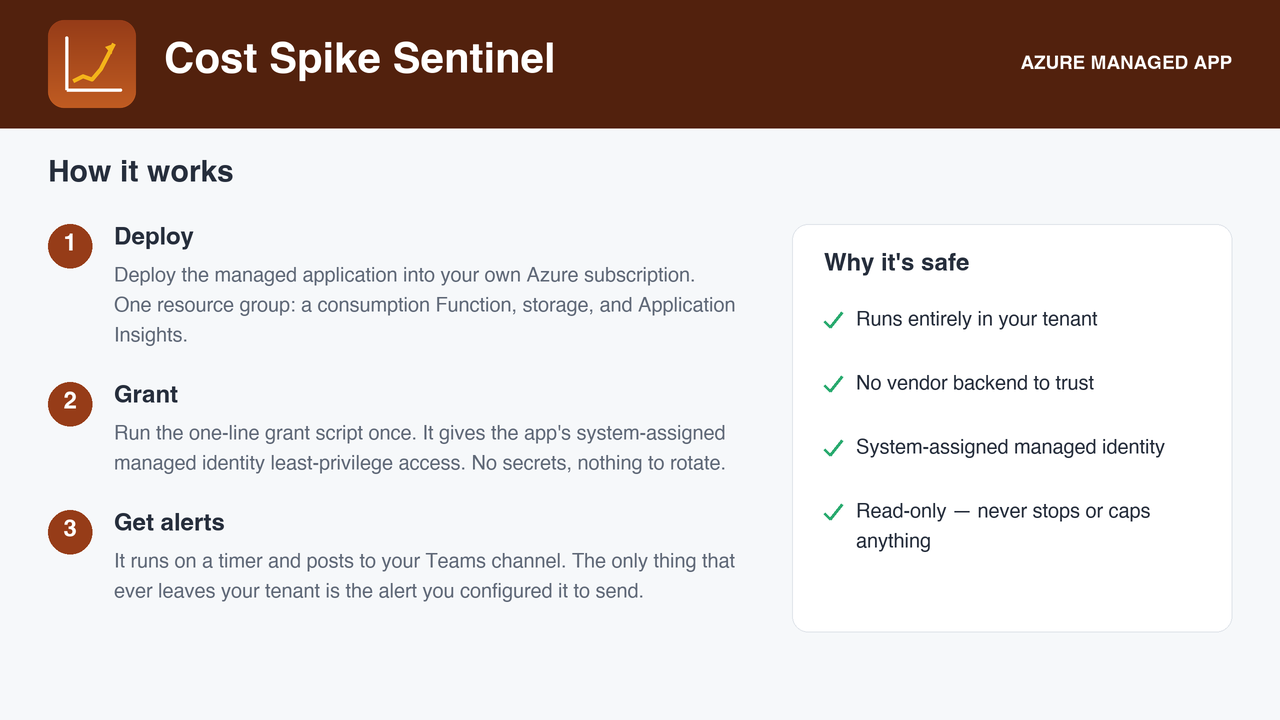Click the "How it works" heading
The image size is (1280, 720).
pyautogui.click(x=141, y=172)
